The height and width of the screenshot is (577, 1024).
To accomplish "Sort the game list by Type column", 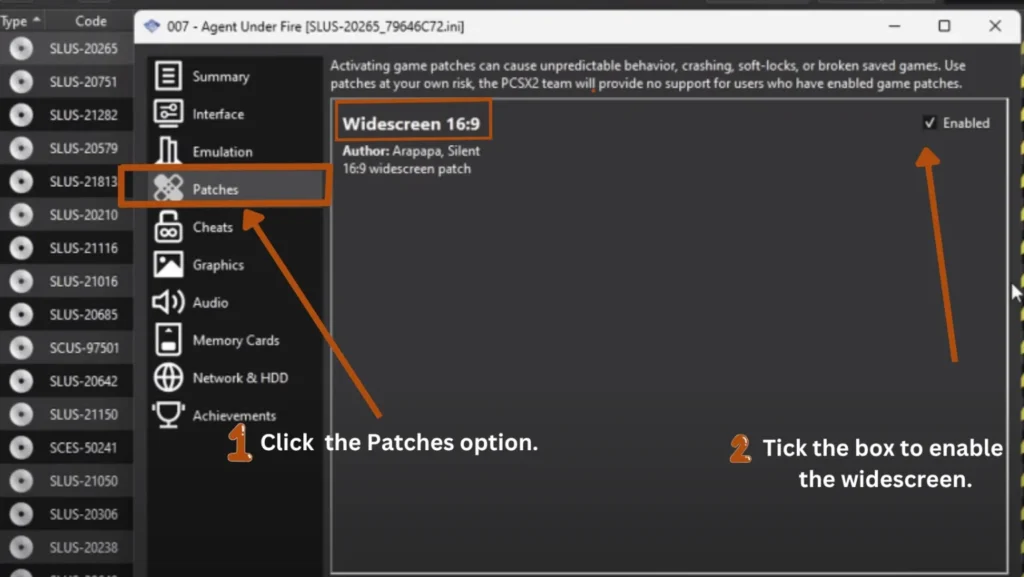I will point(20,22).
